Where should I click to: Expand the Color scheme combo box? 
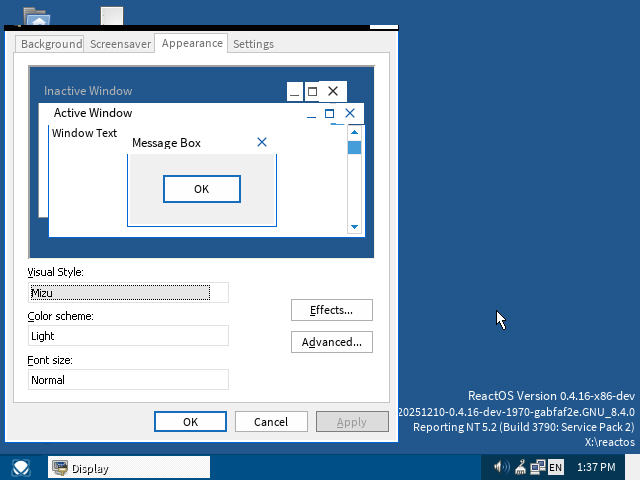point(129,336)
